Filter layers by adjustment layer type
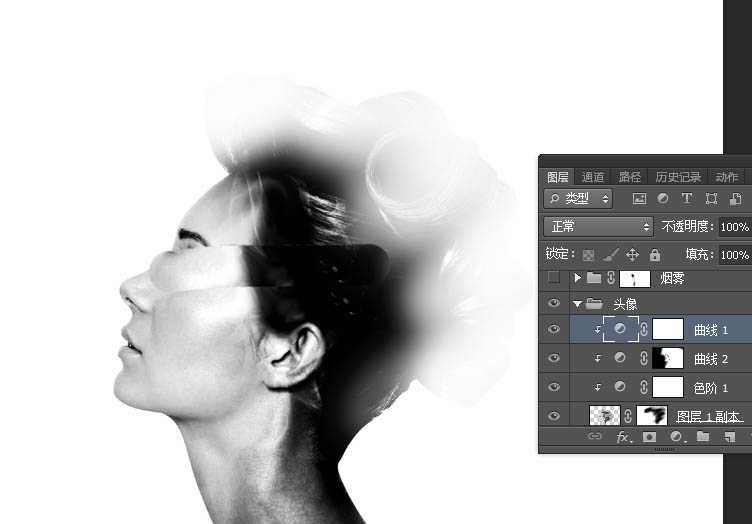 tap(663, 199)
